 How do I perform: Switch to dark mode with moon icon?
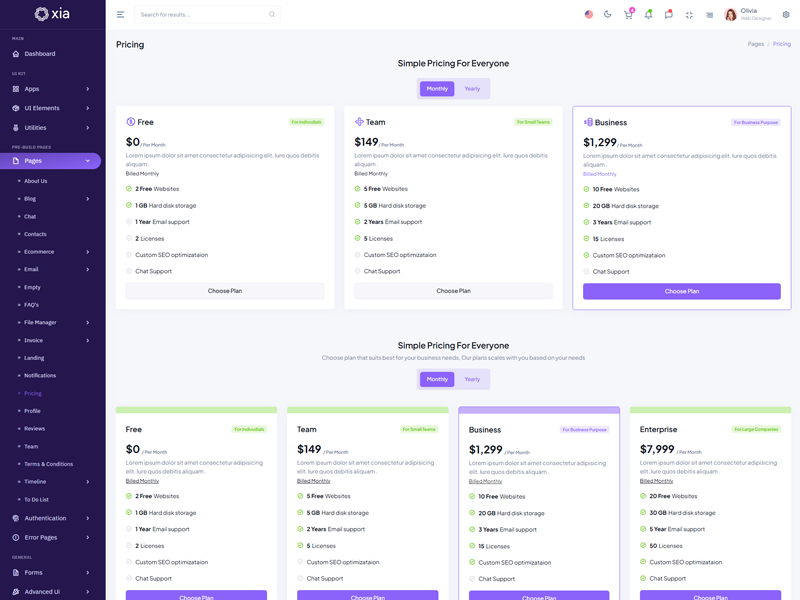(x=608, y=15)
